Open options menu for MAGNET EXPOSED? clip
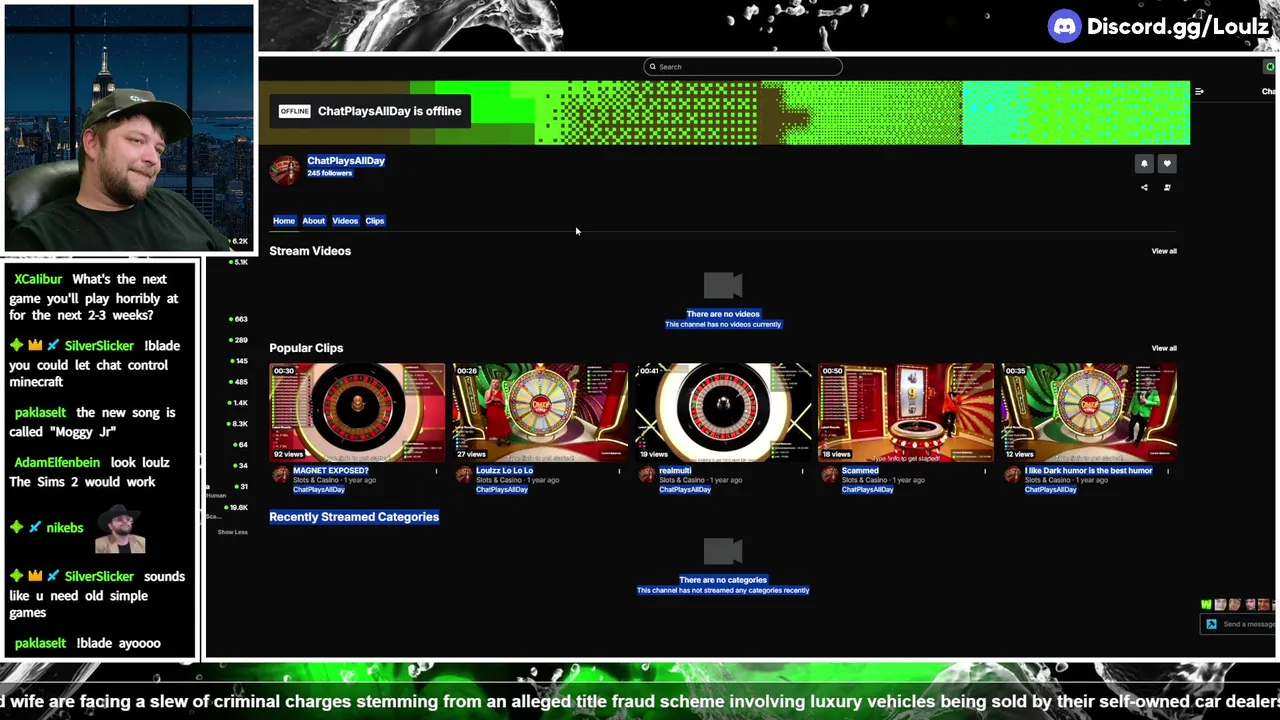 click(436, 471)
